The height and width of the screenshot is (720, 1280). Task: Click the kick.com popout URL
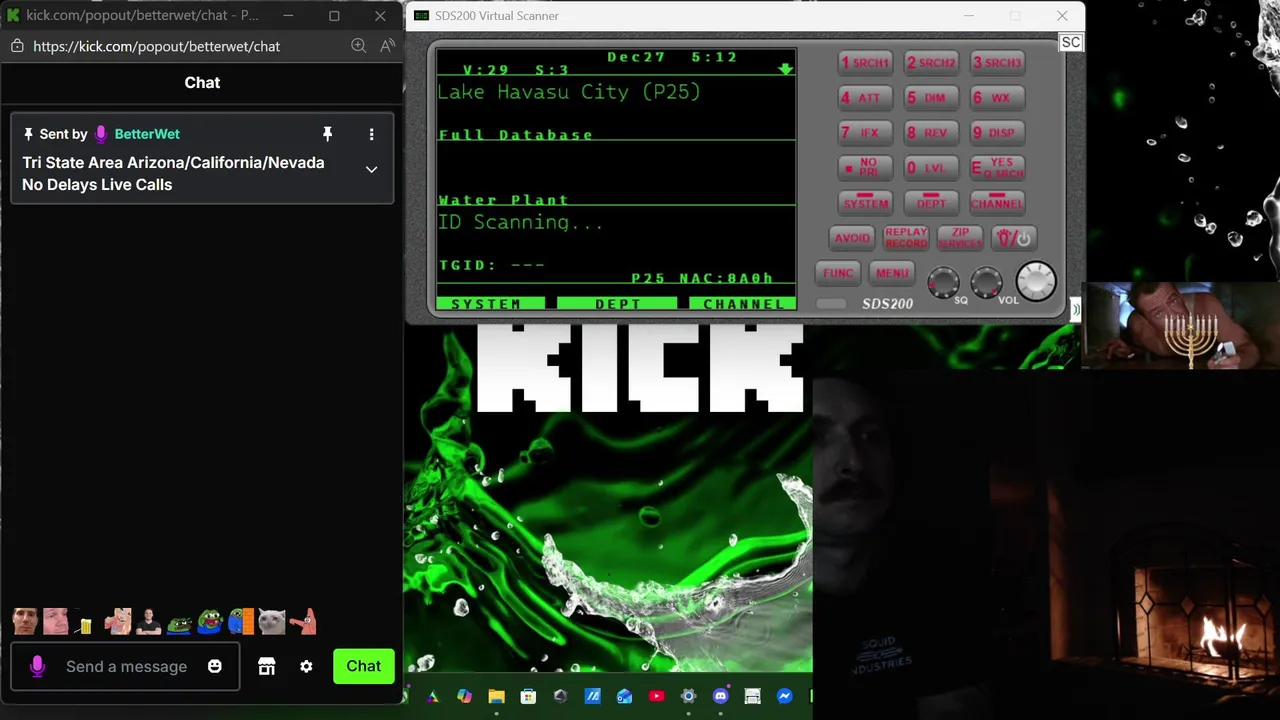pyautogui.click(x=156, y=46)
